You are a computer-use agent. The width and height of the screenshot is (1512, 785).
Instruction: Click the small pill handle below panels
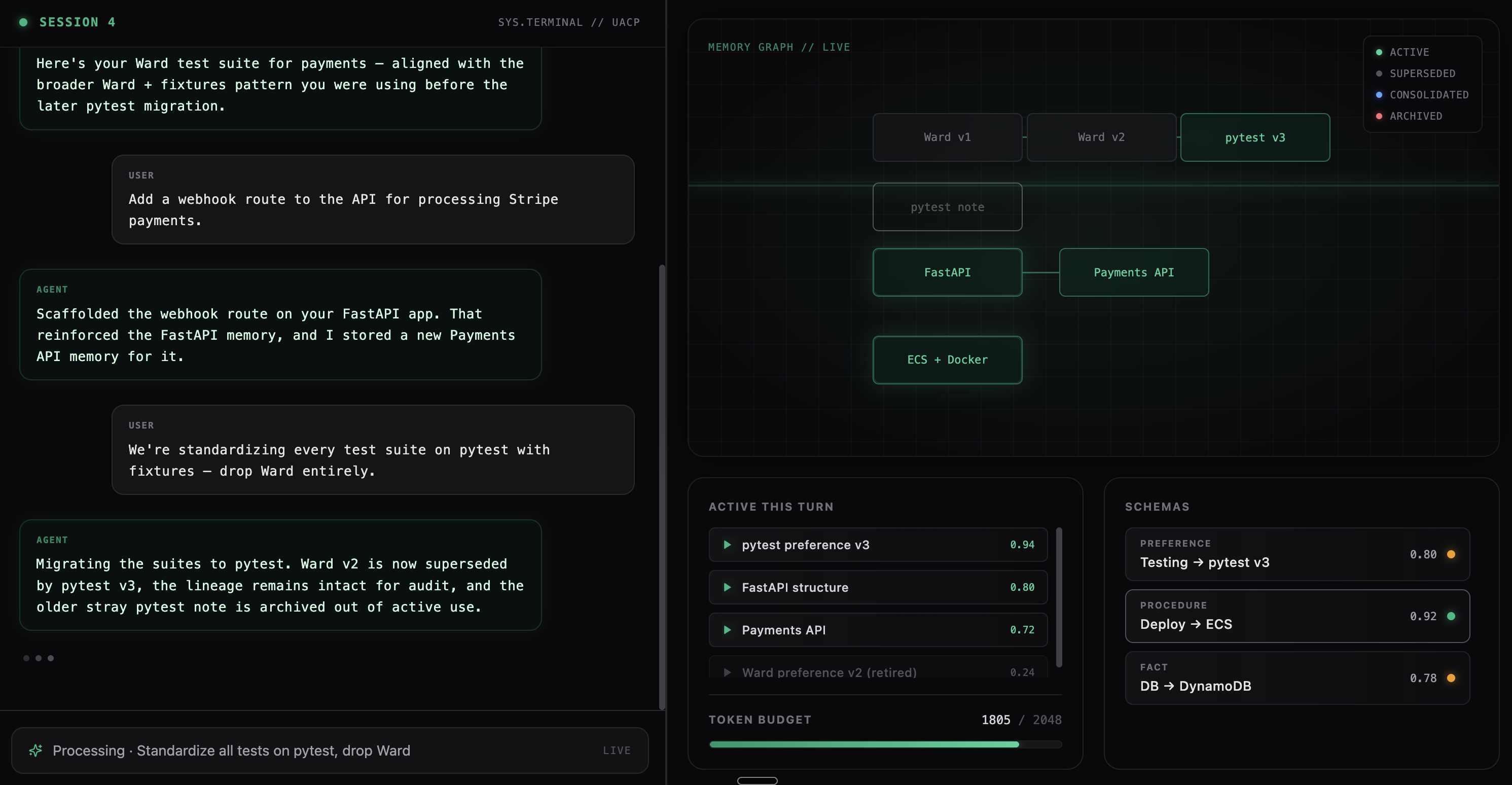tap(757, 780)
